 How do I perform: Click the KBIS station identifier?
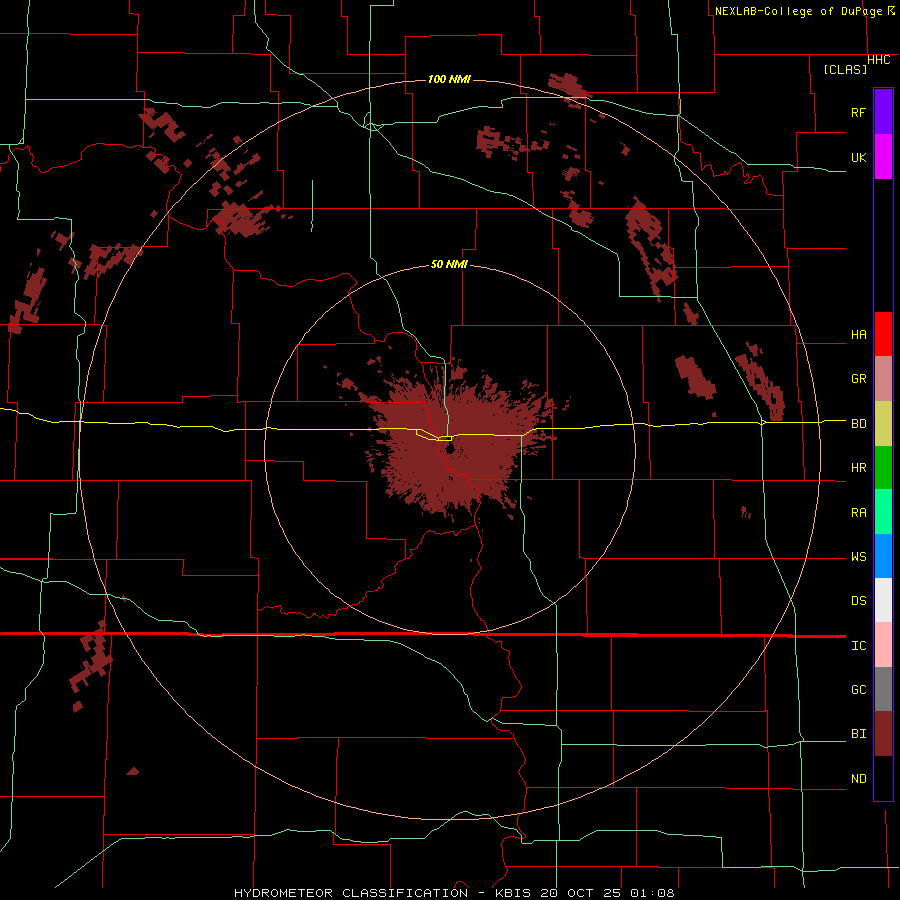pyautogui.click(x=513, y=893)
